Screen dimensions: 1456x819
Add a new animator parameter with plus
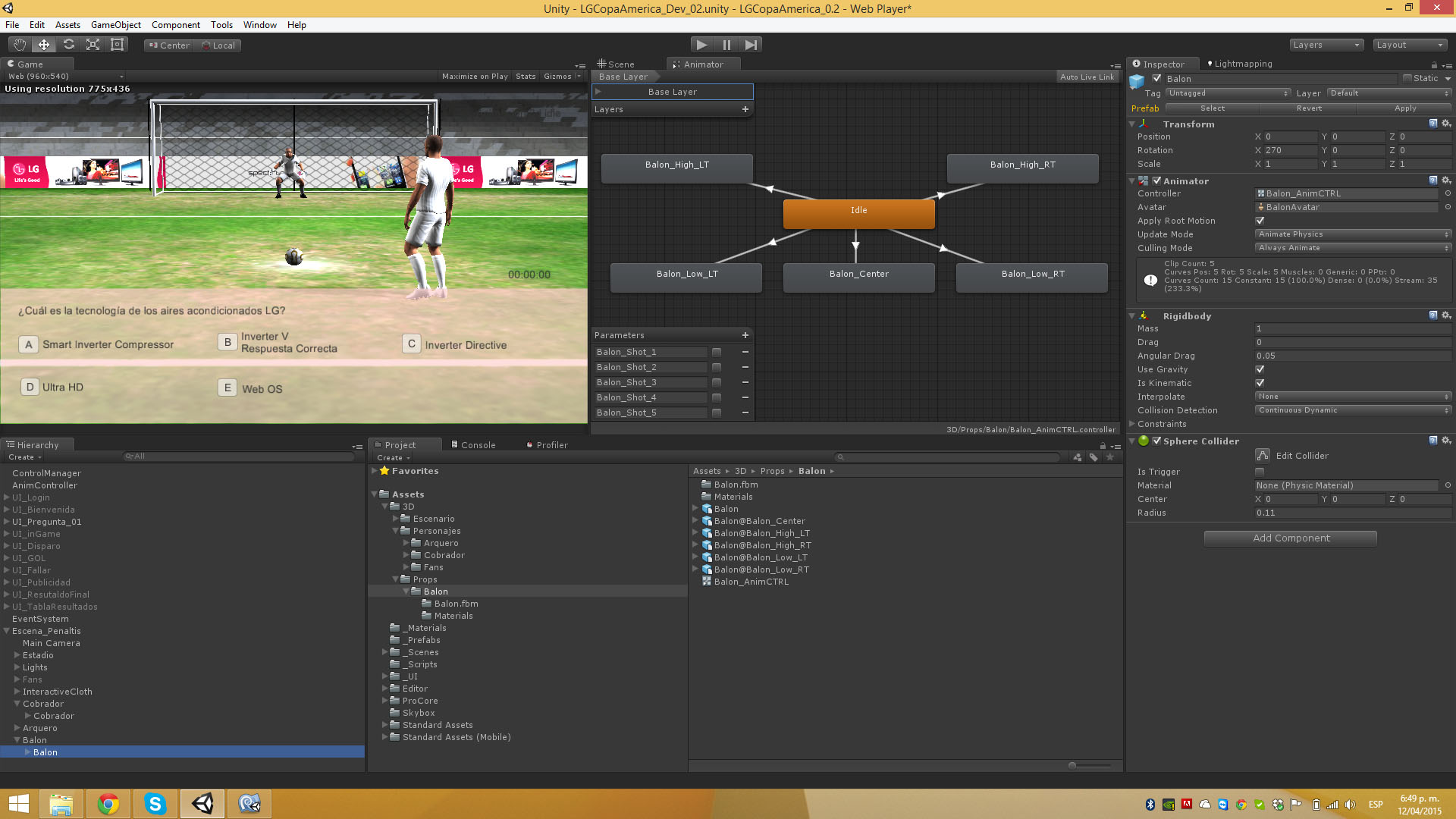point(745,335)
